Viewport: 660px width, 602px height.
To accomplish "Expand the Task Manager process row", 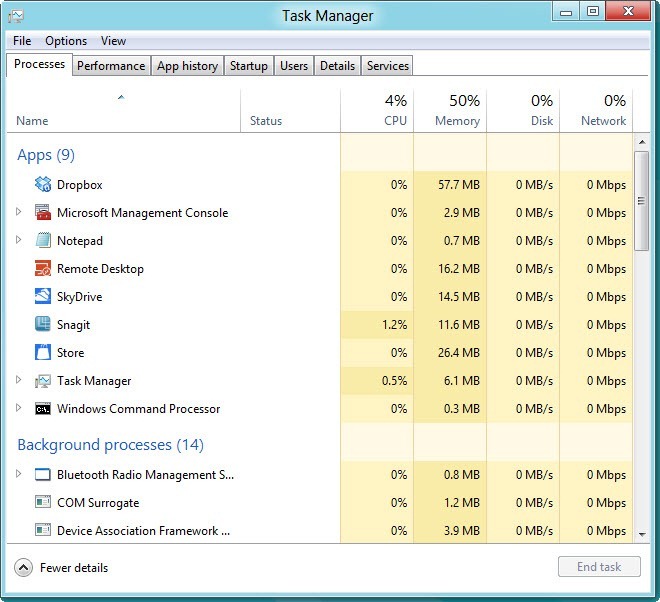I will coord(19,380).
